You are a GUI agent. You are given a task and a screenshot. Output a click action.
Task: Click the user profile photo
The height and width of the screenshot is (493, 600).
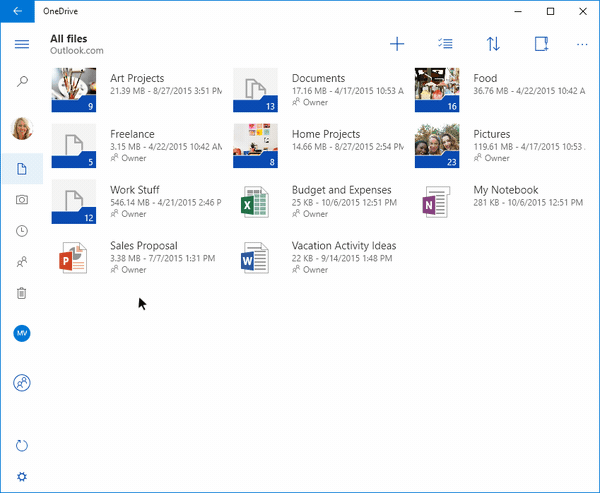point(21,128)
